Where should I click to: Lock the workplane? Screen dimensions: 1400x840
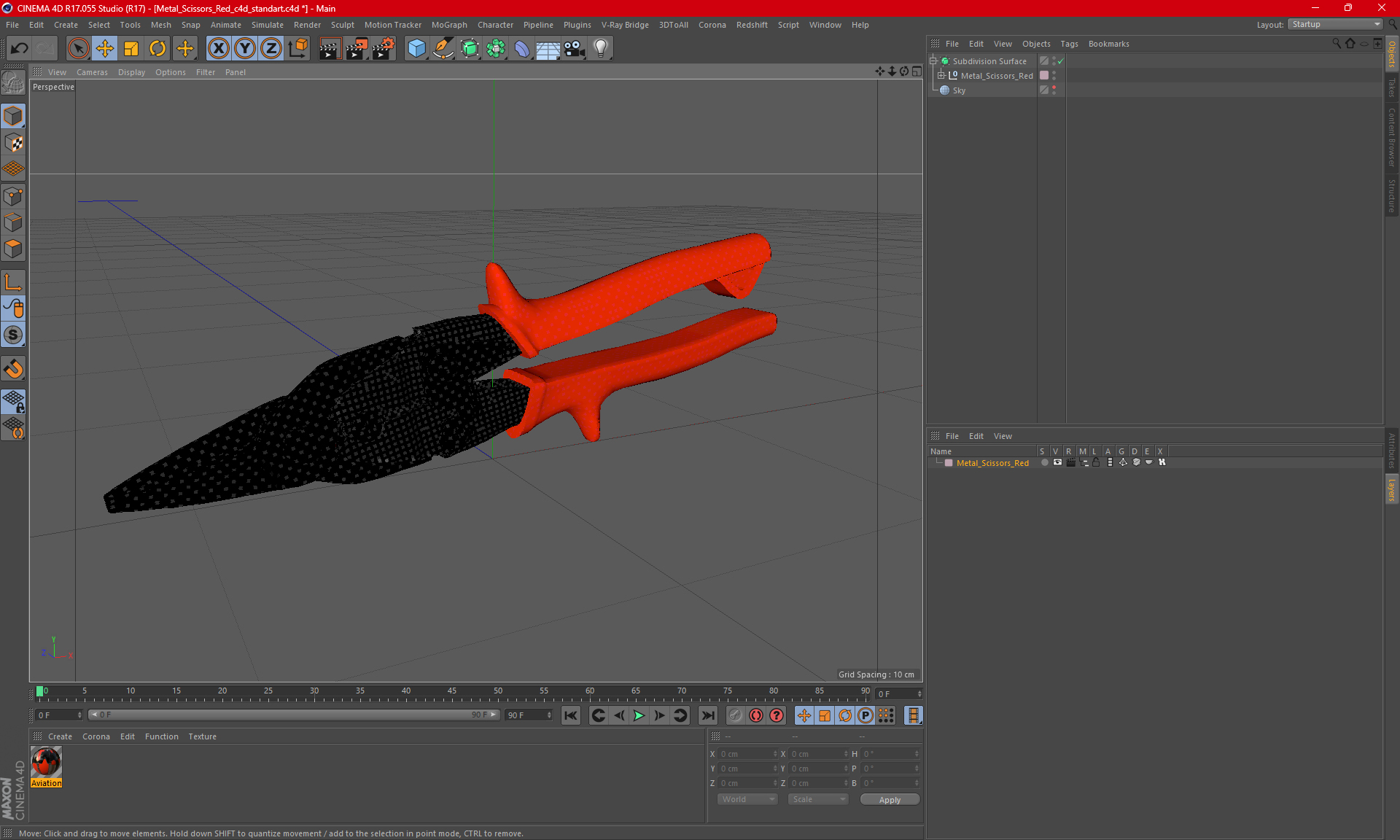(13, 401)
